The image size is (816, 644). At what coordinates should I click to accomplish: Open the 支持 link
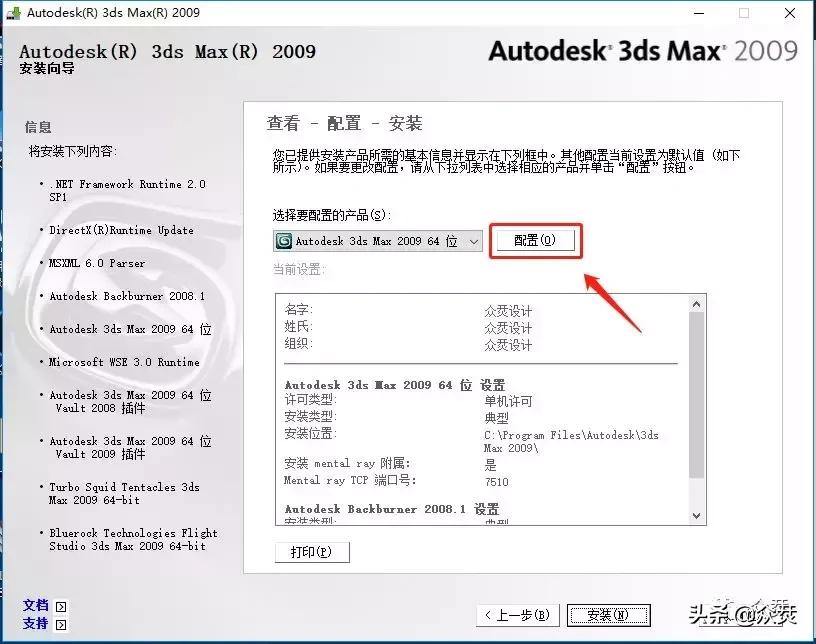36,623
